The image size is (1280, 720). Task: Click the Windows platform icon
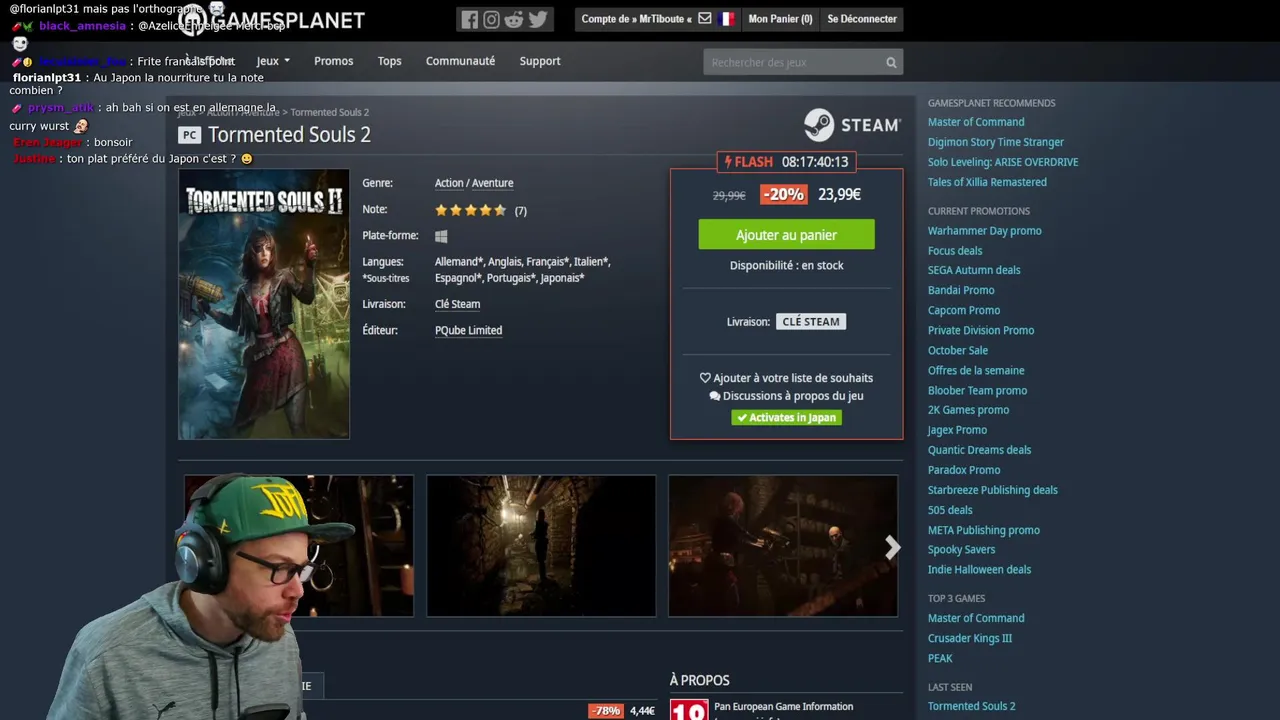(x=441, y=236)
